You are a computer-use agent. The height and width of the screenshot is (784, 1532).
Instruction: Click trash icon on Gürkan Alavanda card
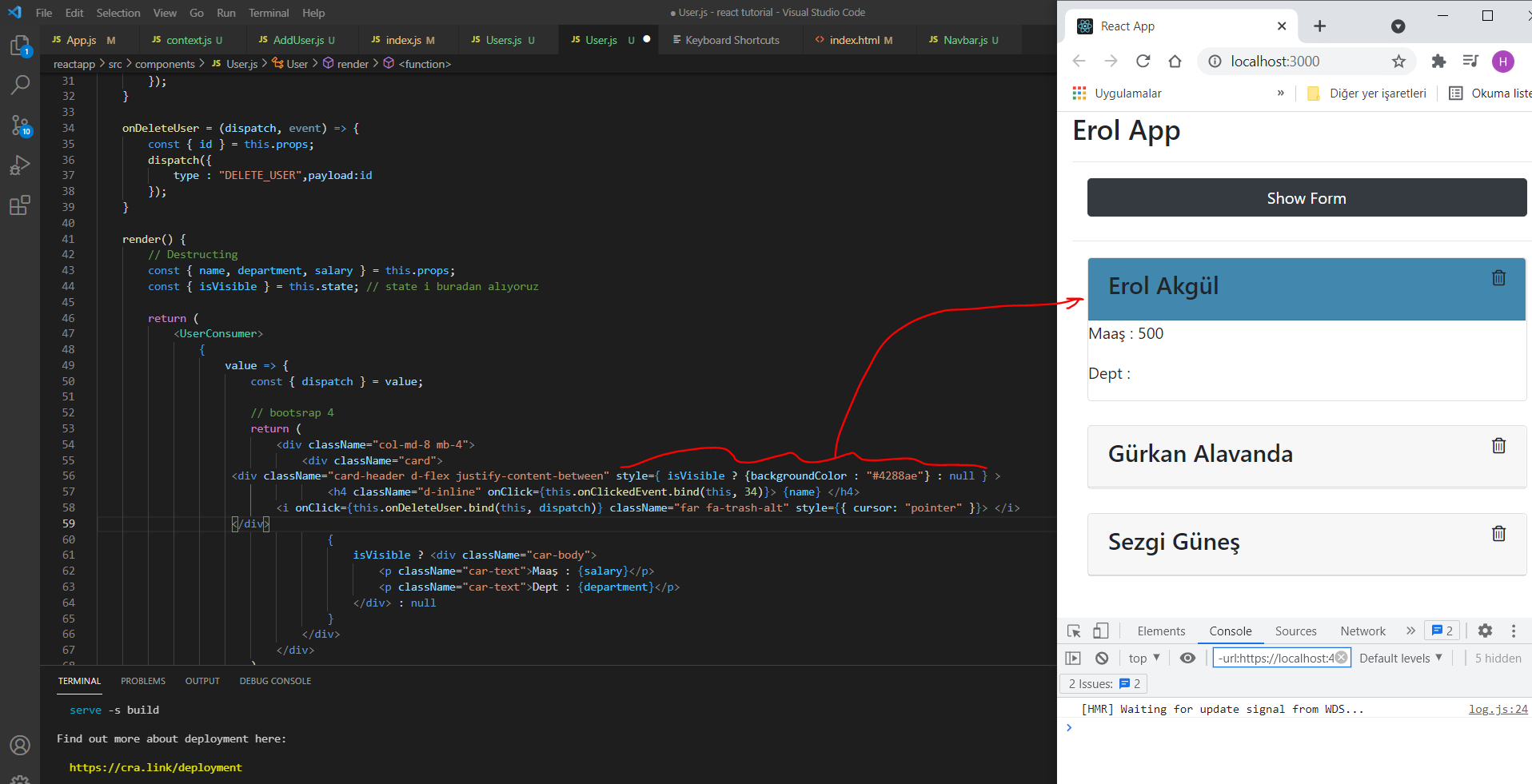[x=1498, y=446]
